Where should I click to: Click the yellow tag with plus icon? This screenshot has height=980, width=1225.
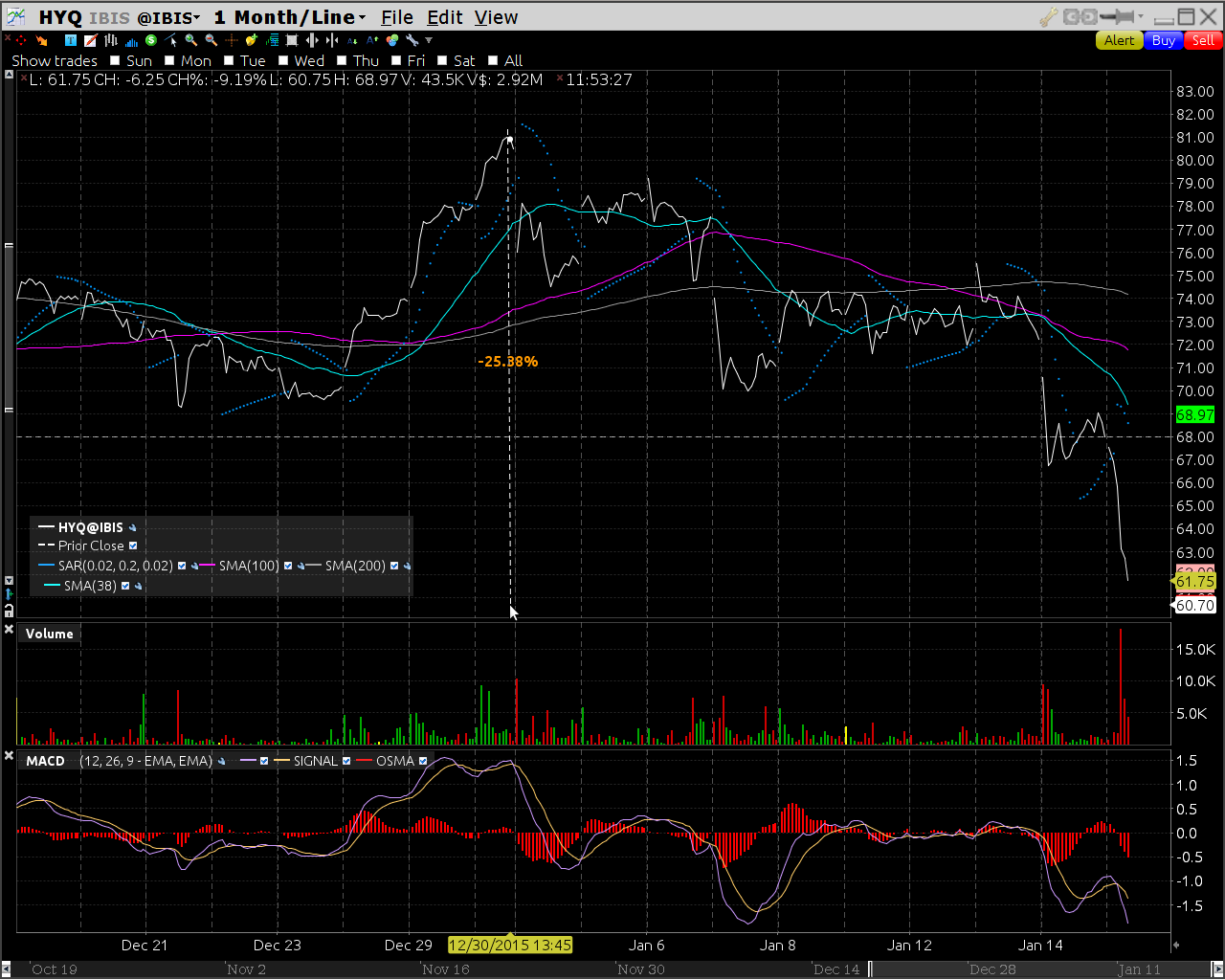click(x=252, y=40)
